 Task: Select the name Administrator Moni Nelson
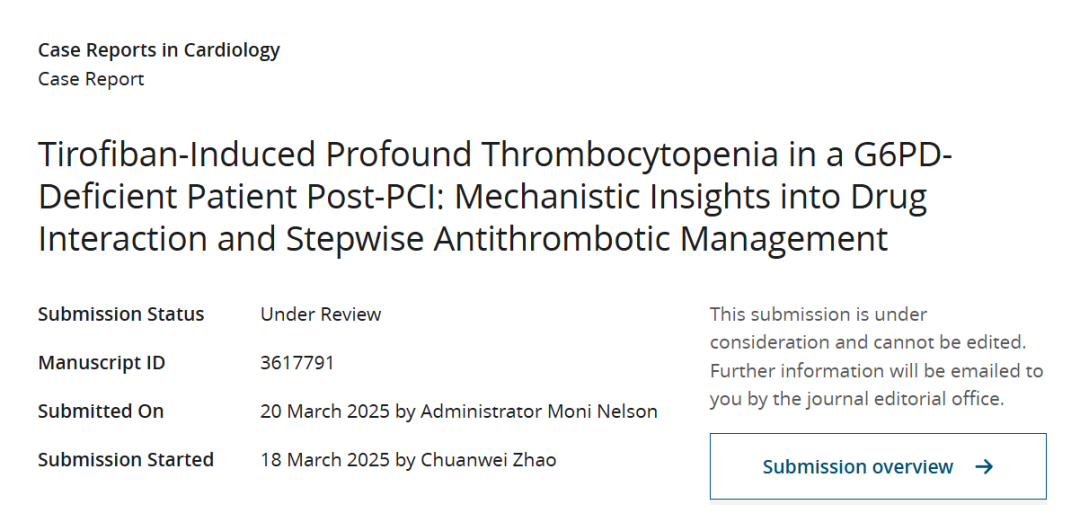point(539,411)
